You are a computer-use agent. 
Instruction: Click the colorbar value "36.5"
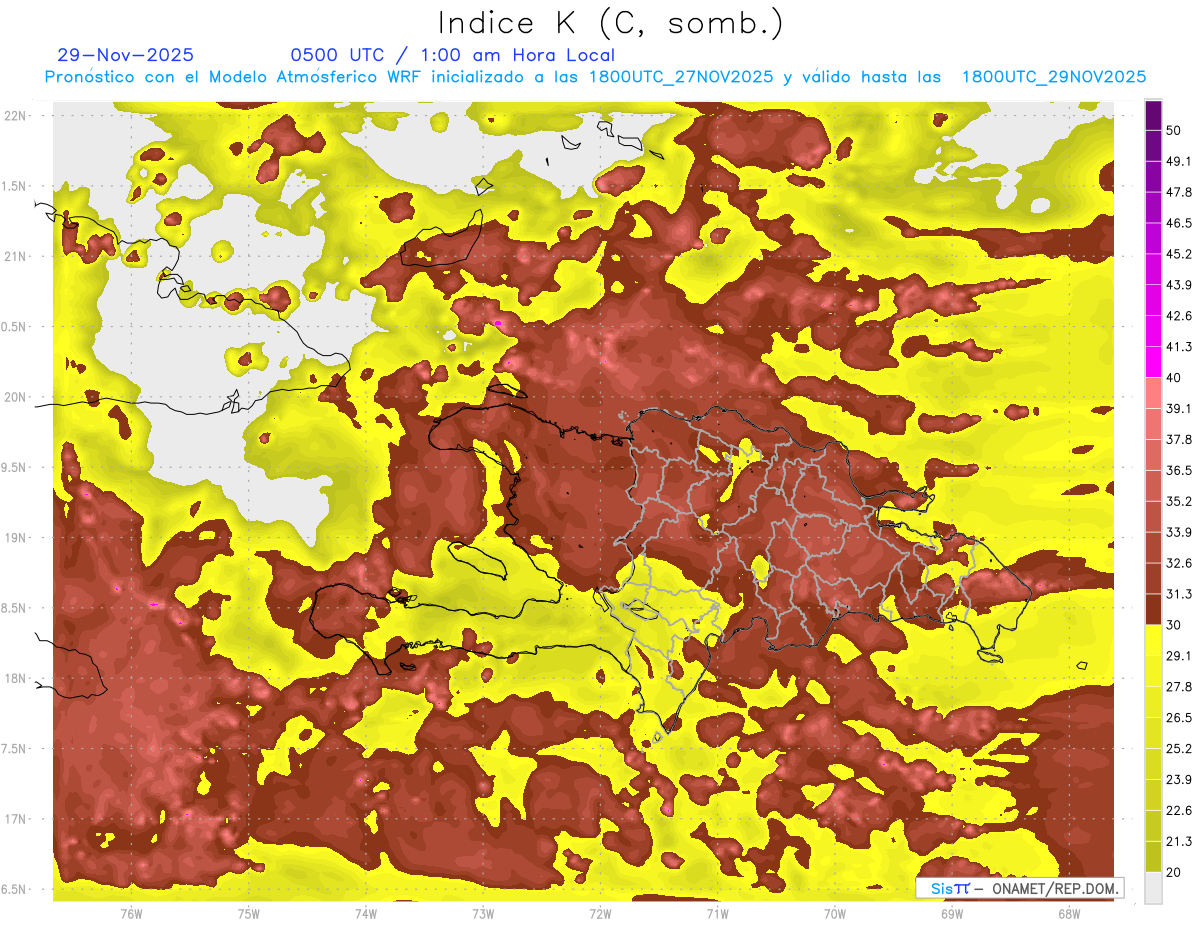[x=1178, y=470]
